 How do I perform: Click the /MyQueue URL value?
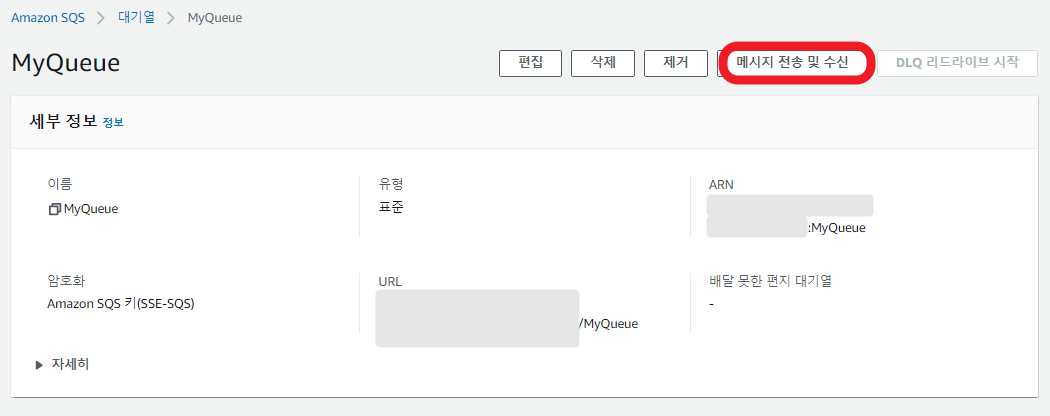tap(609, 324)
